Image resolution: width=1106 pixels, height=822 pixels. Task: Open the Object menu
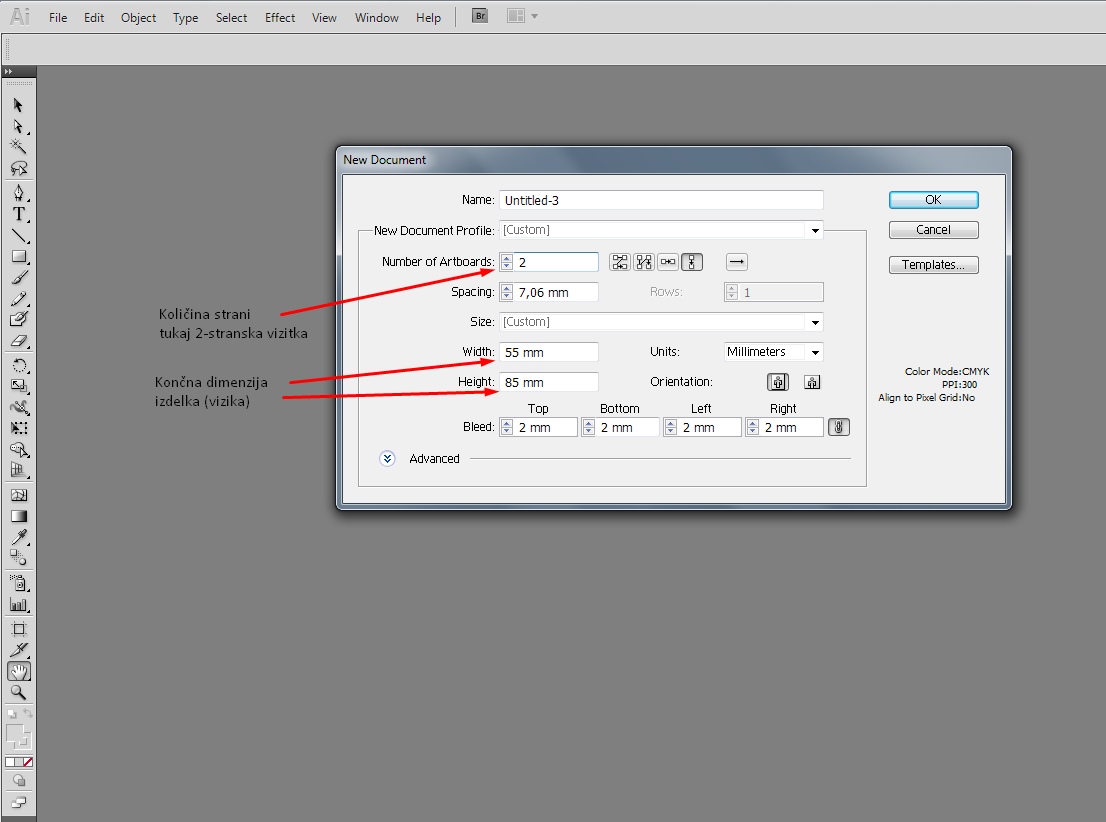pyautogui.click(x=138, y=18)
